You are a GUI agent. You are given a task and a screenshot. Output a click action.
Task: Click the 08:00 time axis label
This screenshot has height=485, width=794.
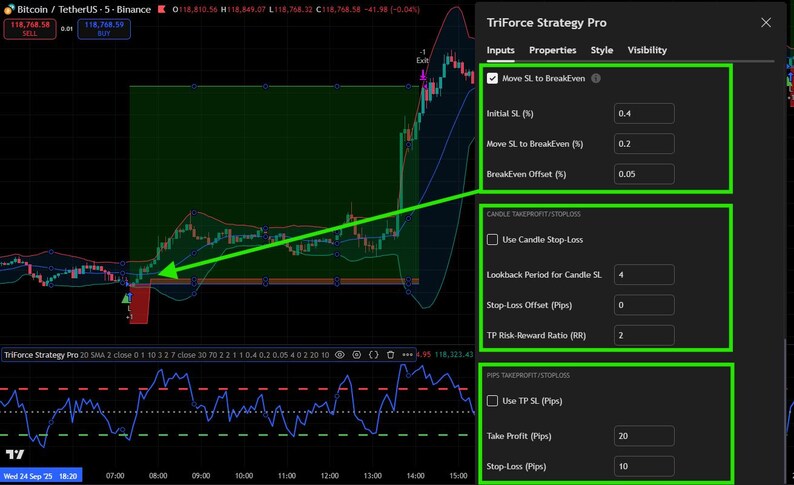tap(158, 476)
